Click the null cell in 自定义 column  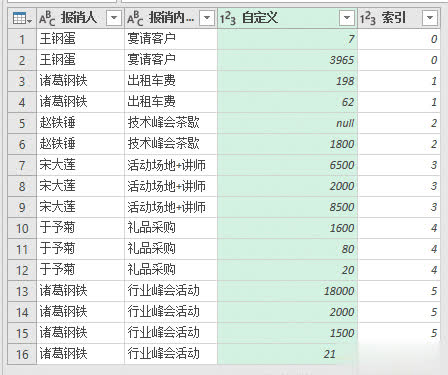click(x=287, y=123)
